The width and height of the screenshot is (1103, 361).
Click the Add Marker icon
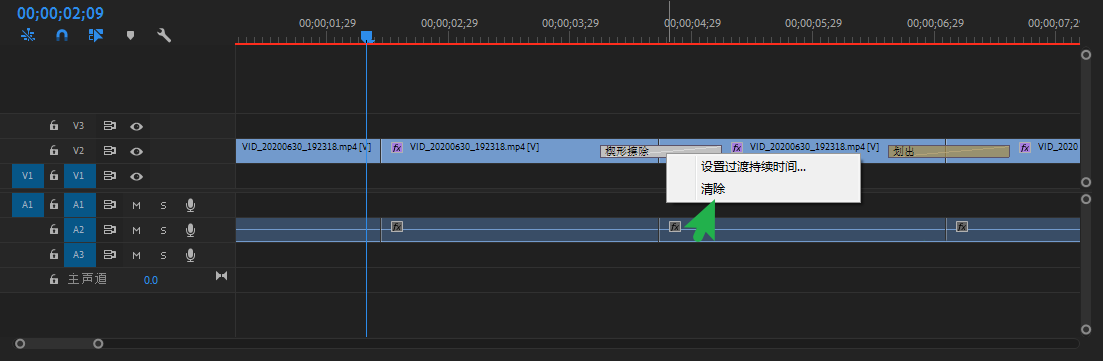point(130,35)
